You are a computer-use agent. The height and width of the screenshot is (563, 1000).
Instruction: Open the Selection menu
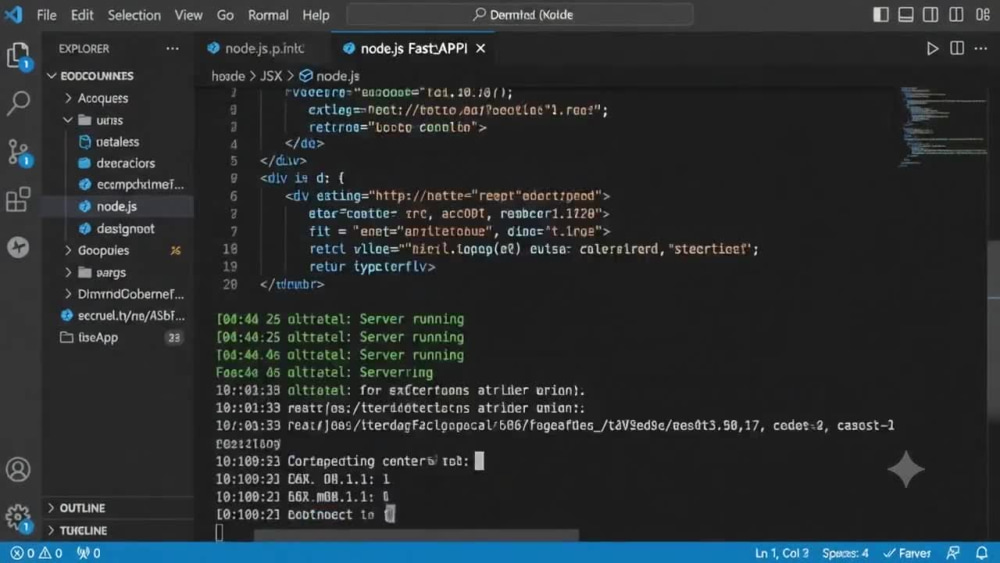click(134, 15)
